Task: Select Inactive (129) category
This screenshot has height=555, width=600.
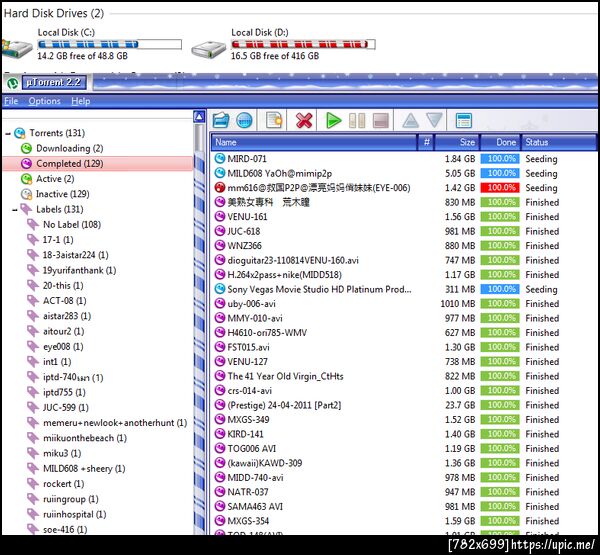Action: coord(62,194)
